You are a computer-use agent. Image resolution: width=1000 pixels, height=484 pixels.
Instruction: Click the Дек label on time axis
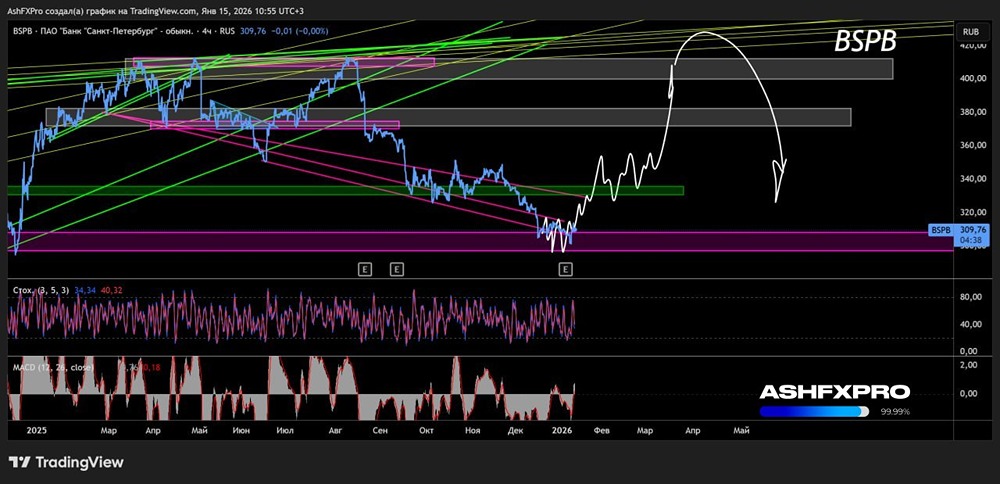click(515, 431)
